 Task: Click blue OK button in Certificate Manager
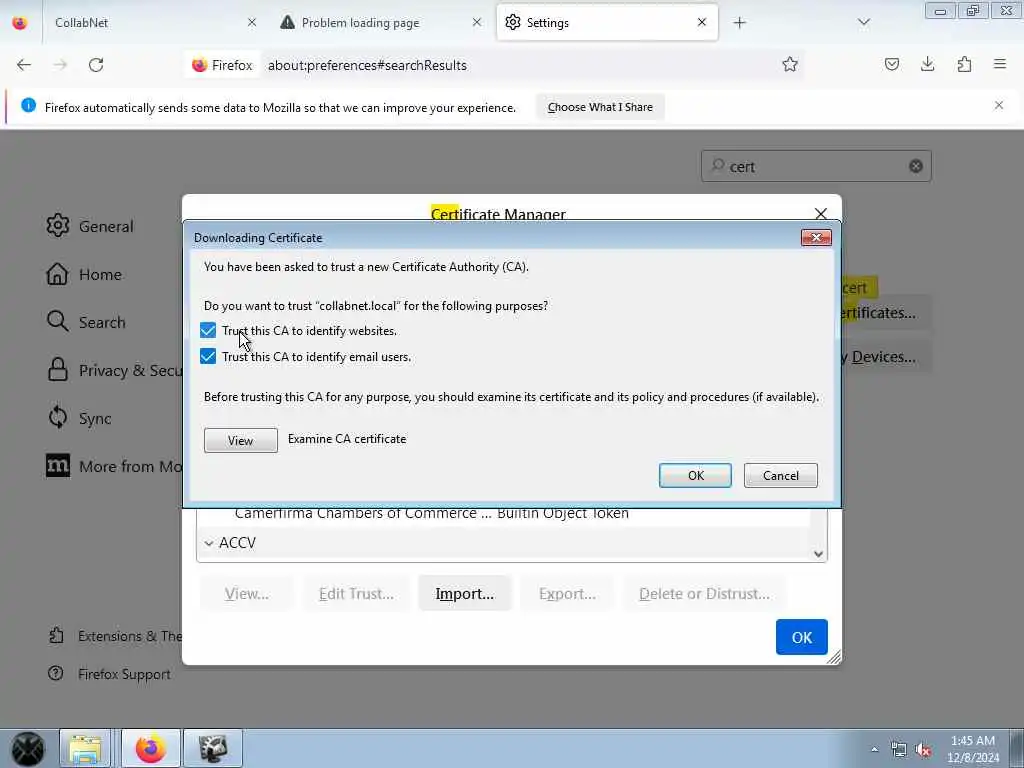point(801,637)
